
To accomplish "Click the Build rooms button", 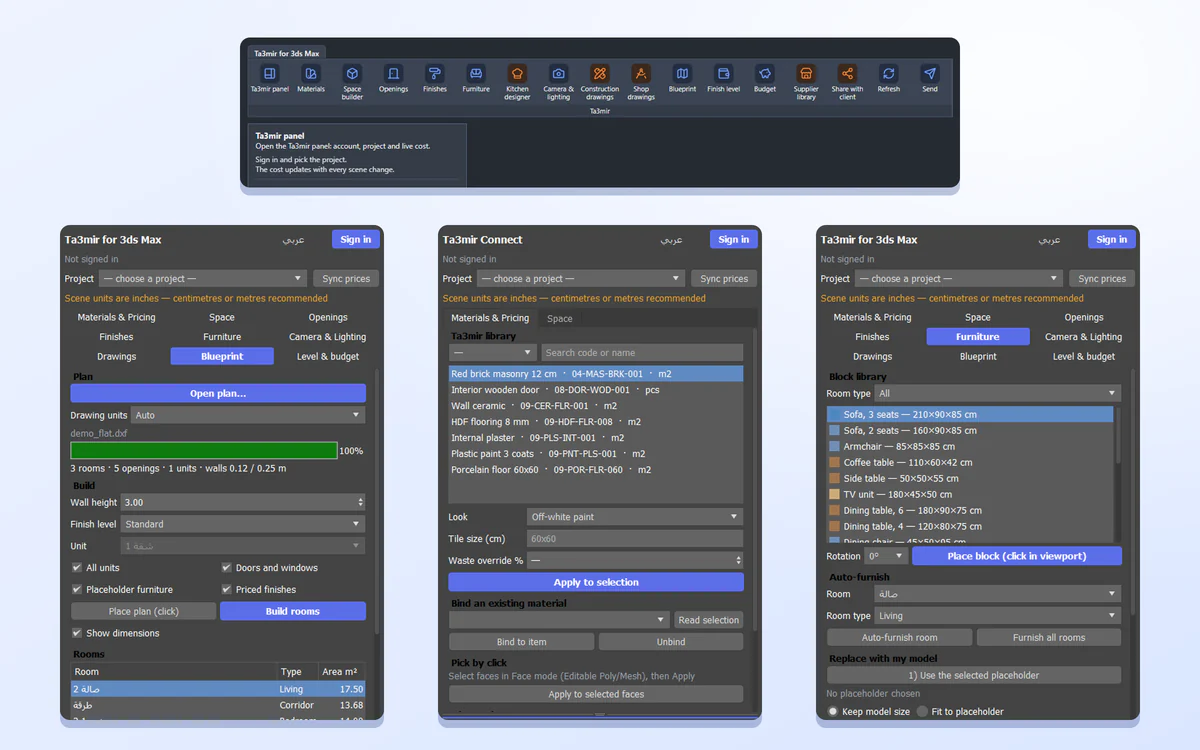I will click(293, 611).
